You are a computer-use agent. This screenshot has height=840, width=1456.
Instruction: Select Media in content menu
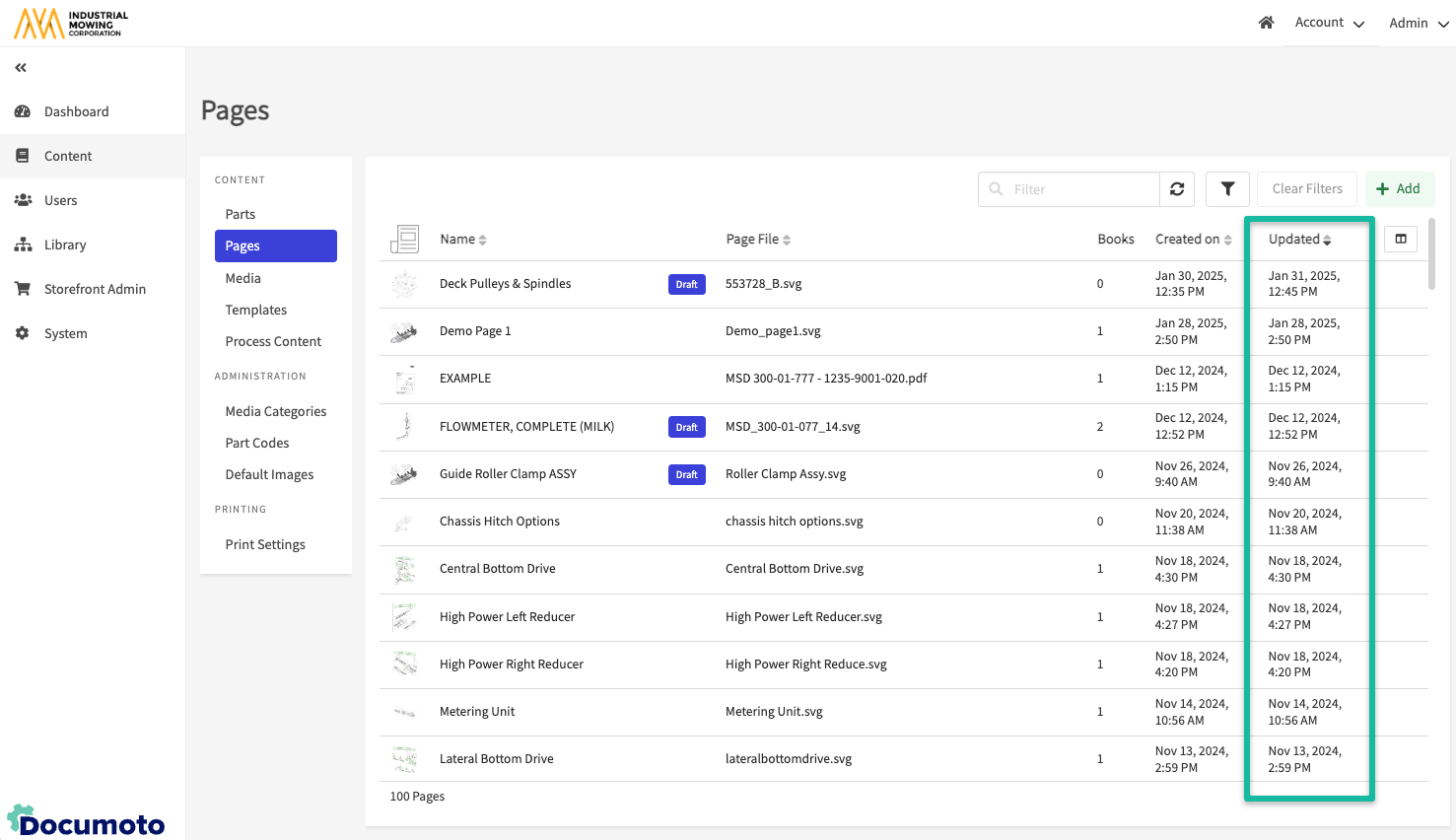(243, 278)
